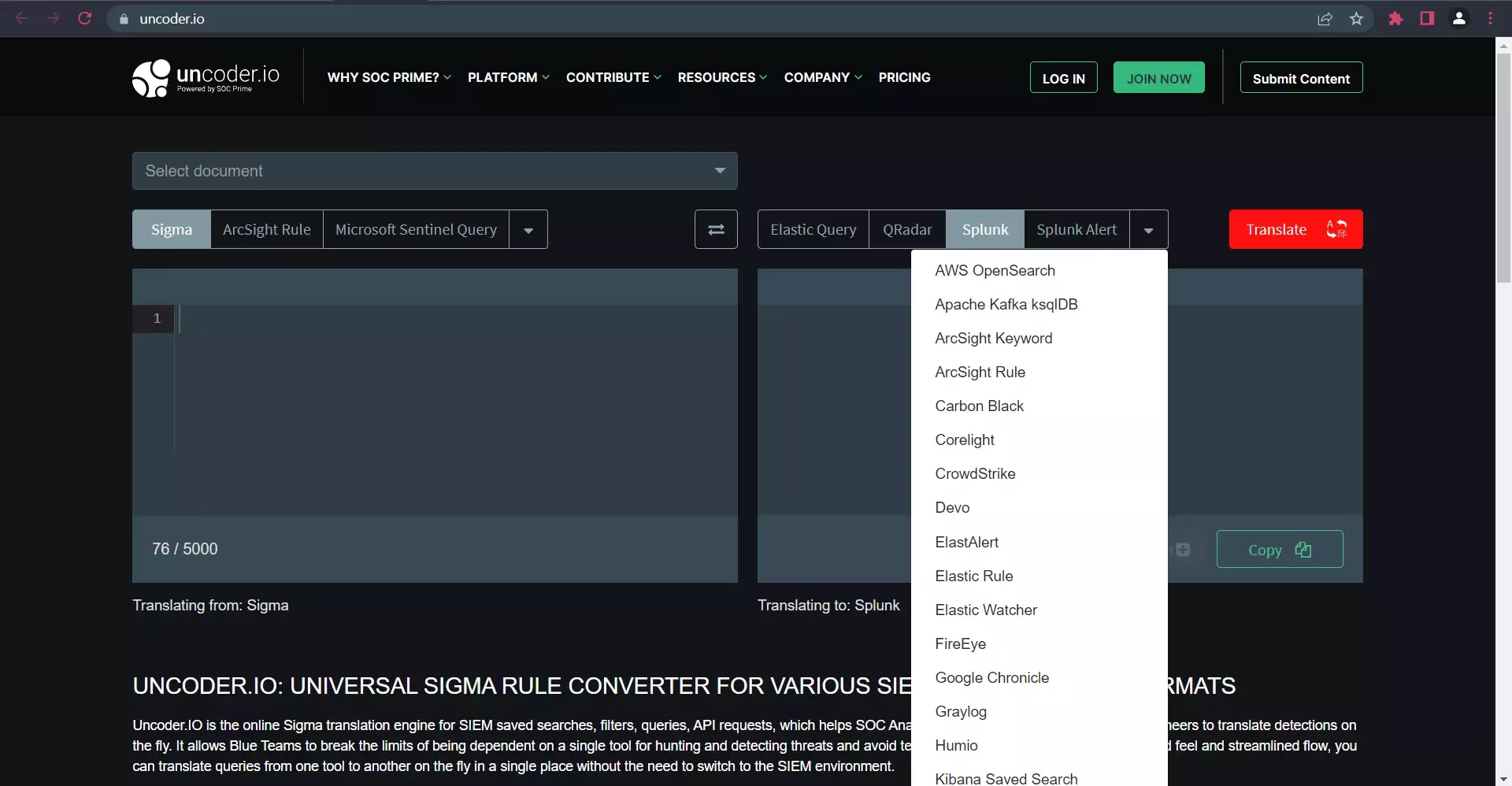Click the uncoder.io logo

[x=206, y=78]
